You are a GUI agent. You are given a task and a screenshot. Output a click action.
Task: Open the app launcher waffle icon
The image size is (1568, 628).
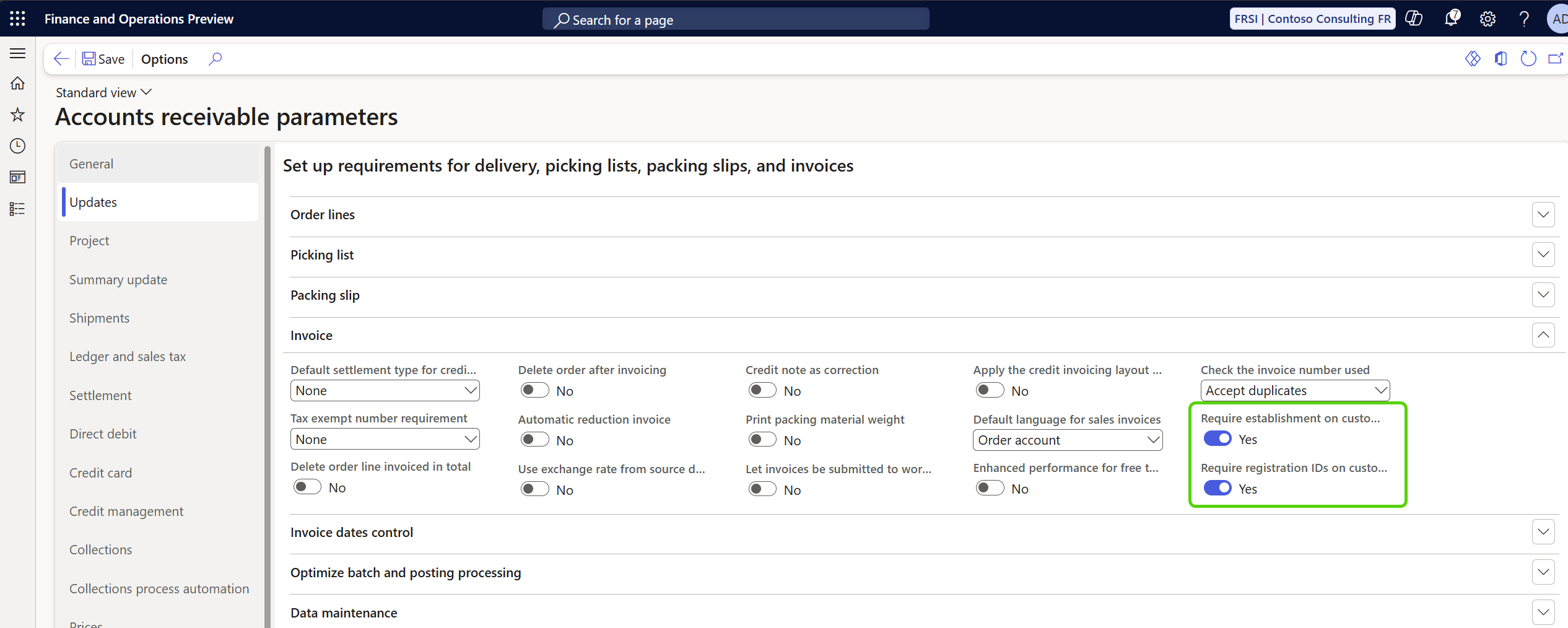click(18, 19)
